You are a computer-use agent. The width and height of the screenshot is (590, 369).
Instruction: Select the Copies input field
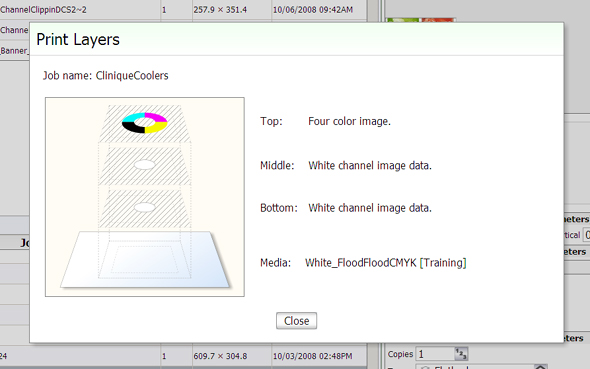click(435, 354)
